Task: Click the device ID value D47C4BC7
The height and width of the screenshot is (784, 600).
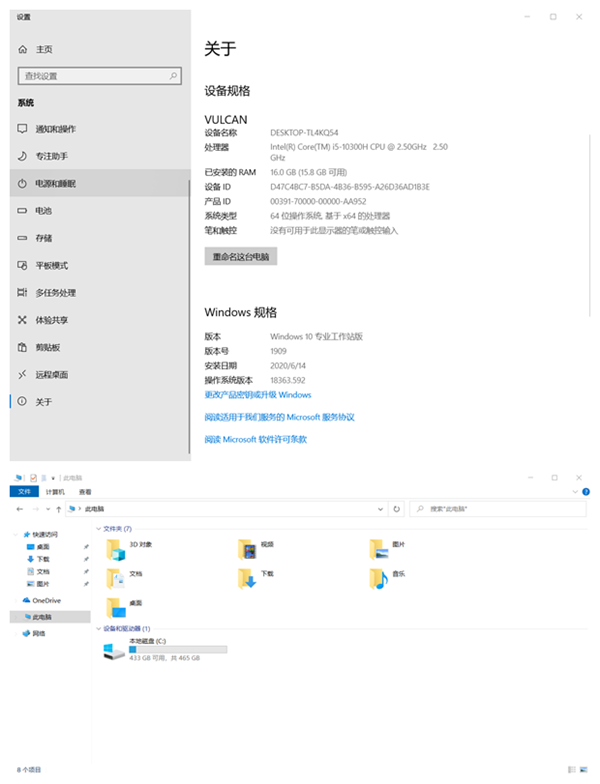Action: tap(350, 187)
